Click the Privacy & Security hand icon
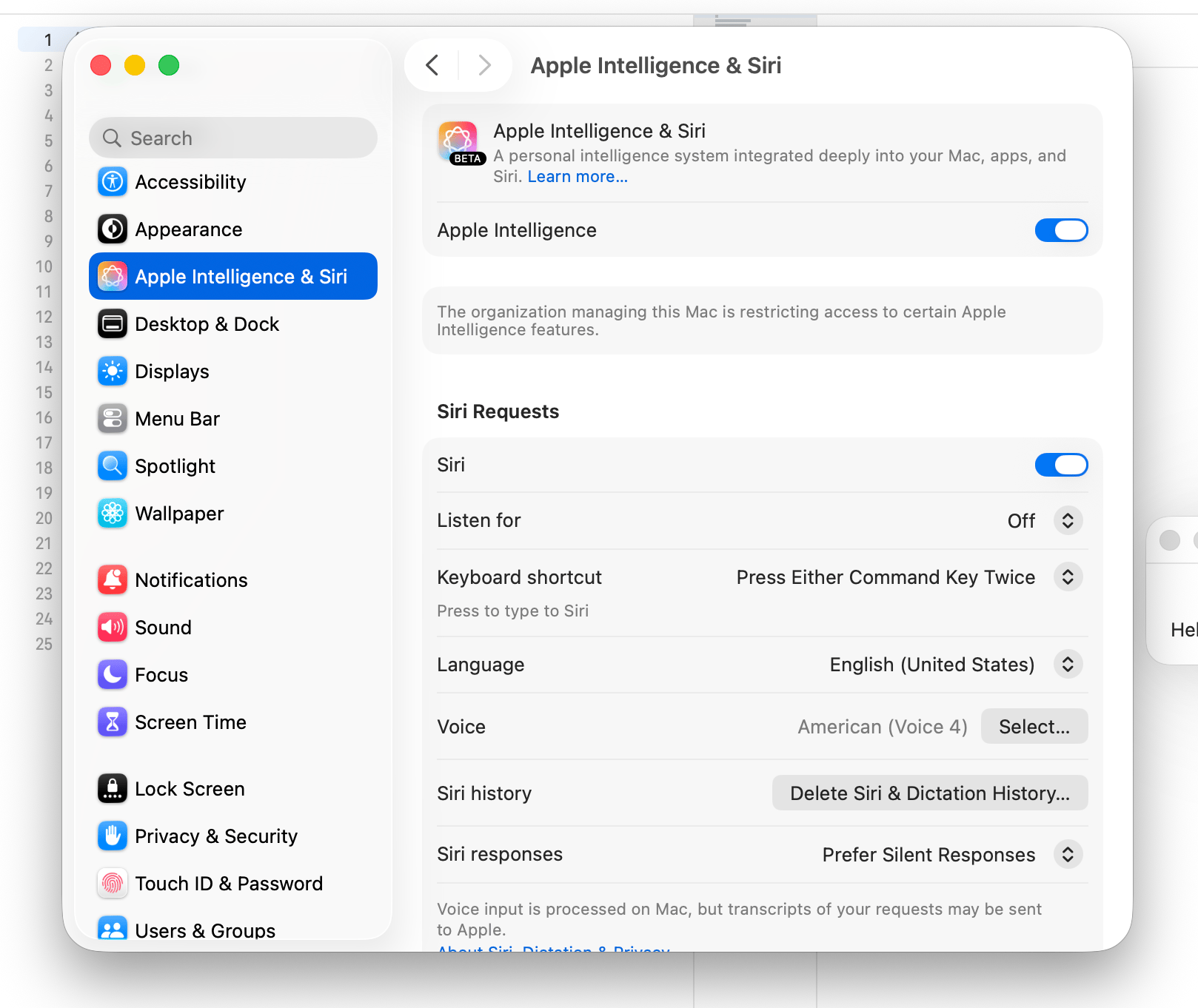The image size is (1198, 1008). tap(113, 836)
